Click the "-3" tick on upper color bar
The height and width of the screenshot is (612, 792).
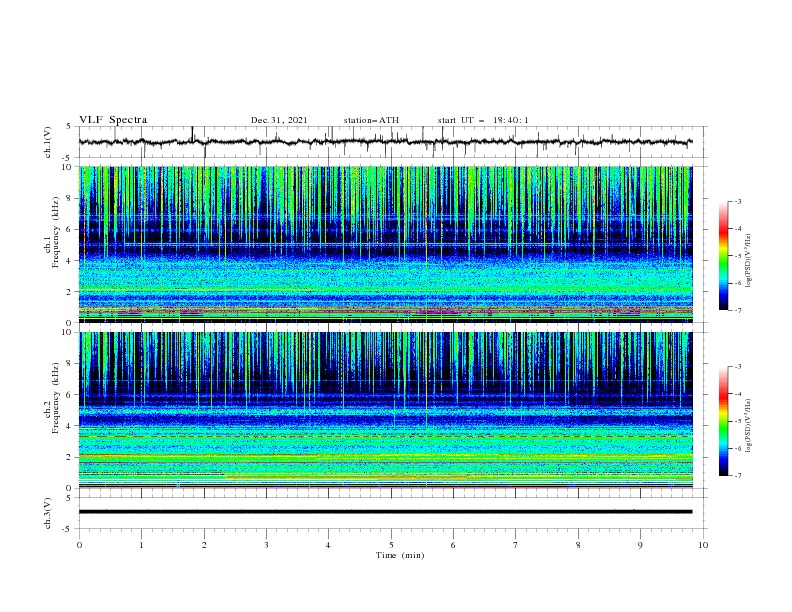tap(737, 201)
